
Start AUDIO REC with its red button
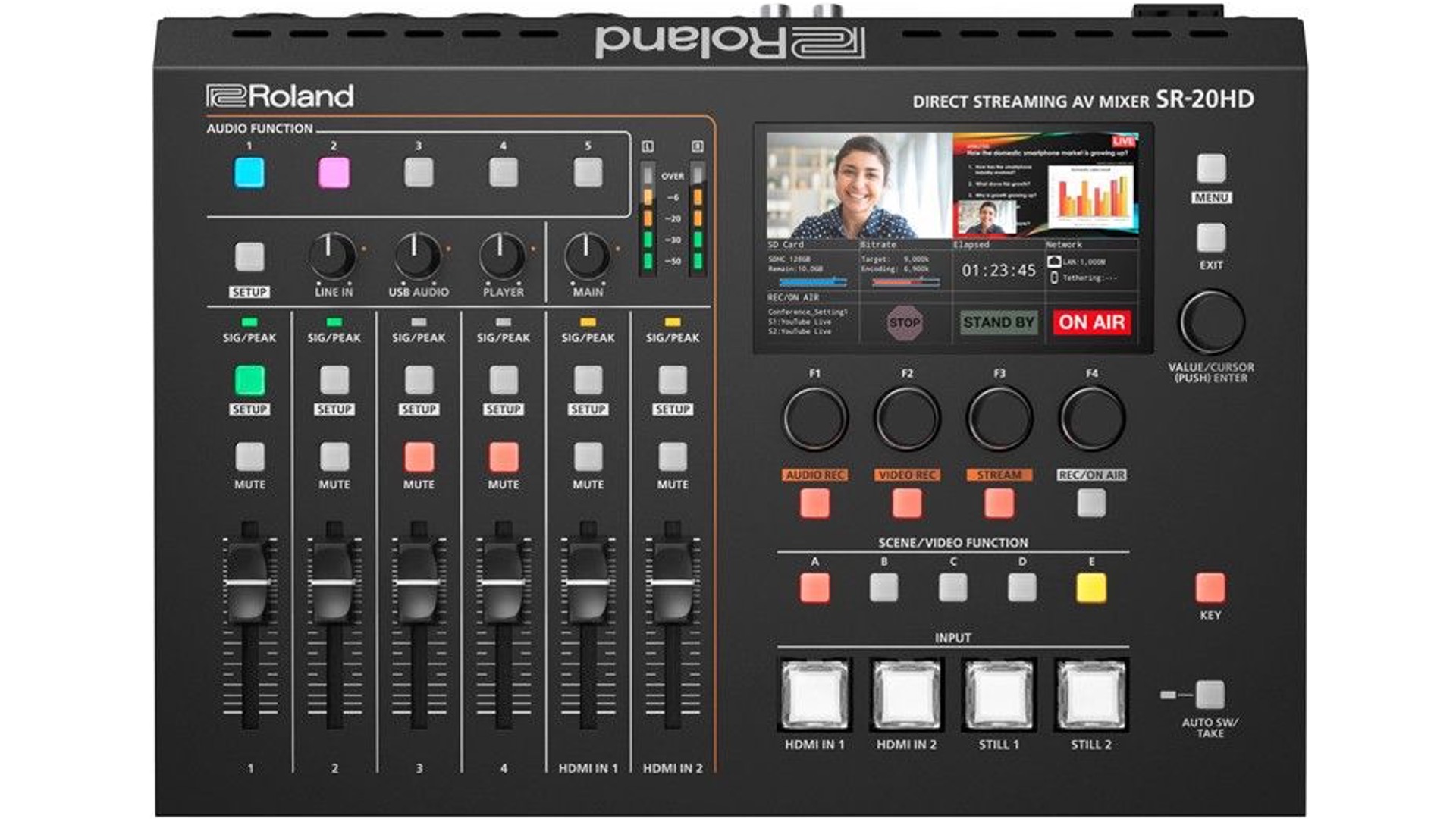[x=814, y=504]
